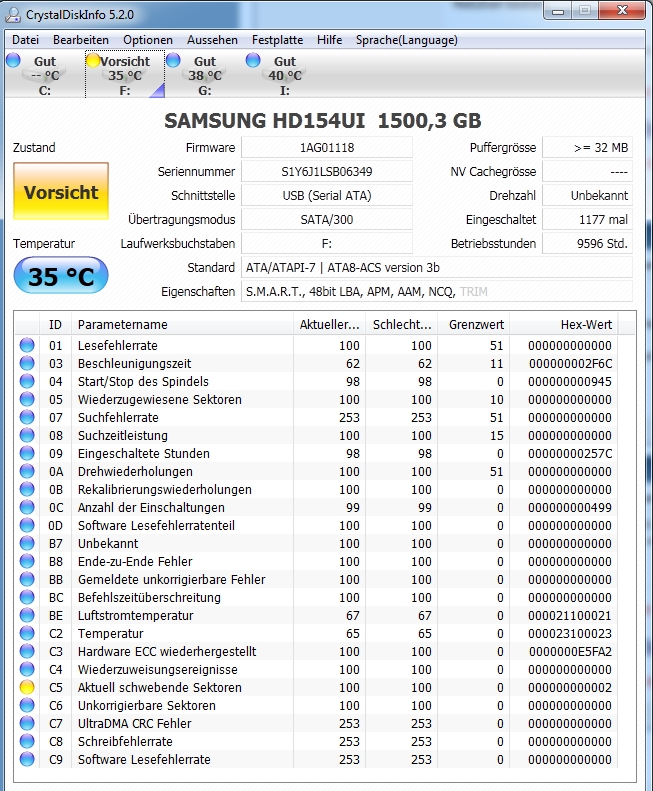The image size is (653, 791).
Task: Click the status orb for Ende-zu-Ende Fehler
Action: 27,561
